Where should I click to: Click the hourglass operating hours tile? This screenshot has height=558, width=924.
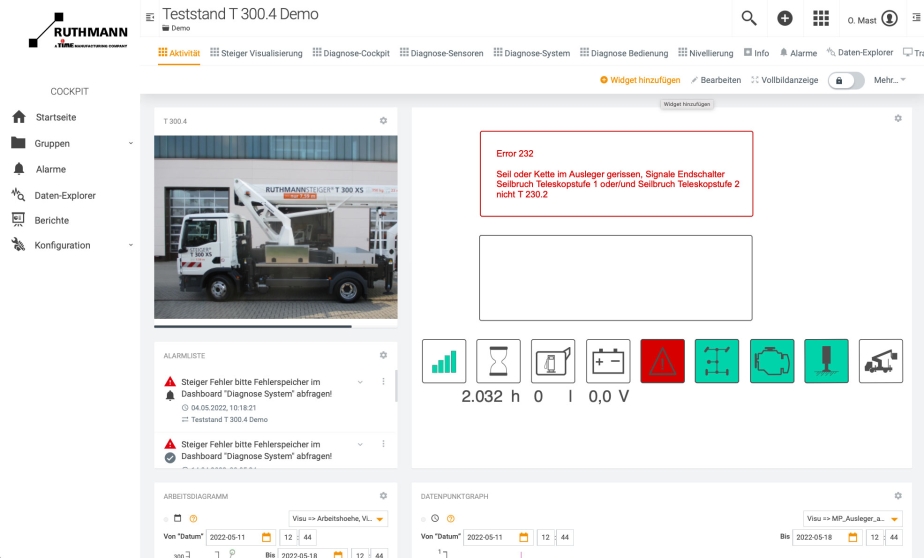point(498,361)
